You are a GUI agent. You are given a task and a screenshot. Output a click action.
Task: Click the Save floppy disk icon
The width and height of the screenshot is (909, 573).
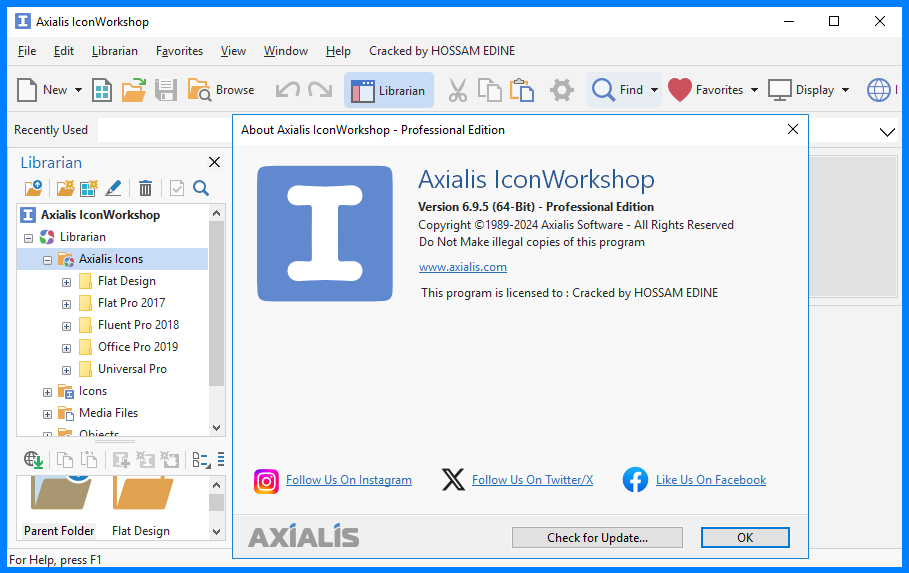[x=166, y=90]
